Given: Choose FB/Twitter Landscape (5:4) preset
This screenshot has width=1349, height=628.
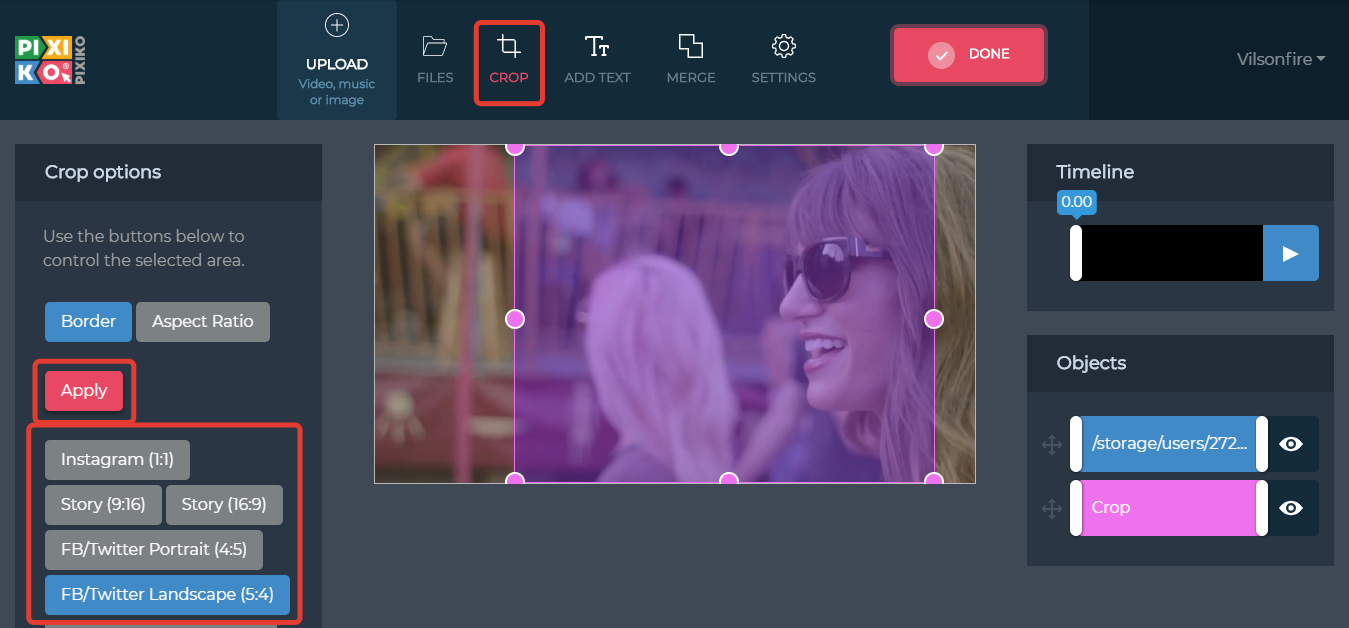Looking at the screenshot, I should [x=167, y=595].
